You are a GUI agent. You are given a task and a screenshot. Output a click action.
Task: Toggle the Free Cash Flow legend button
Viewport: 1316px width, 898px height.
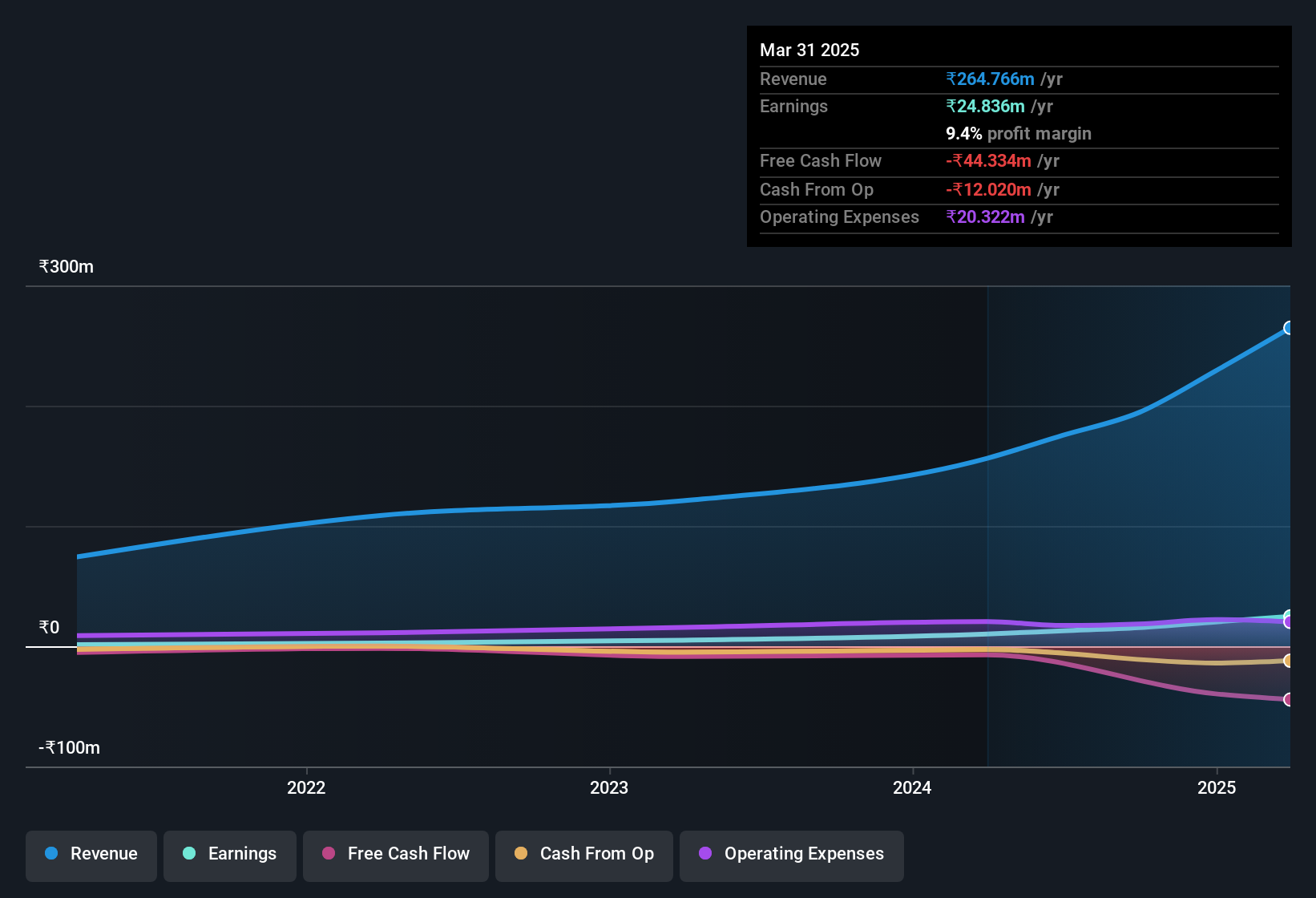click(396, 856)
